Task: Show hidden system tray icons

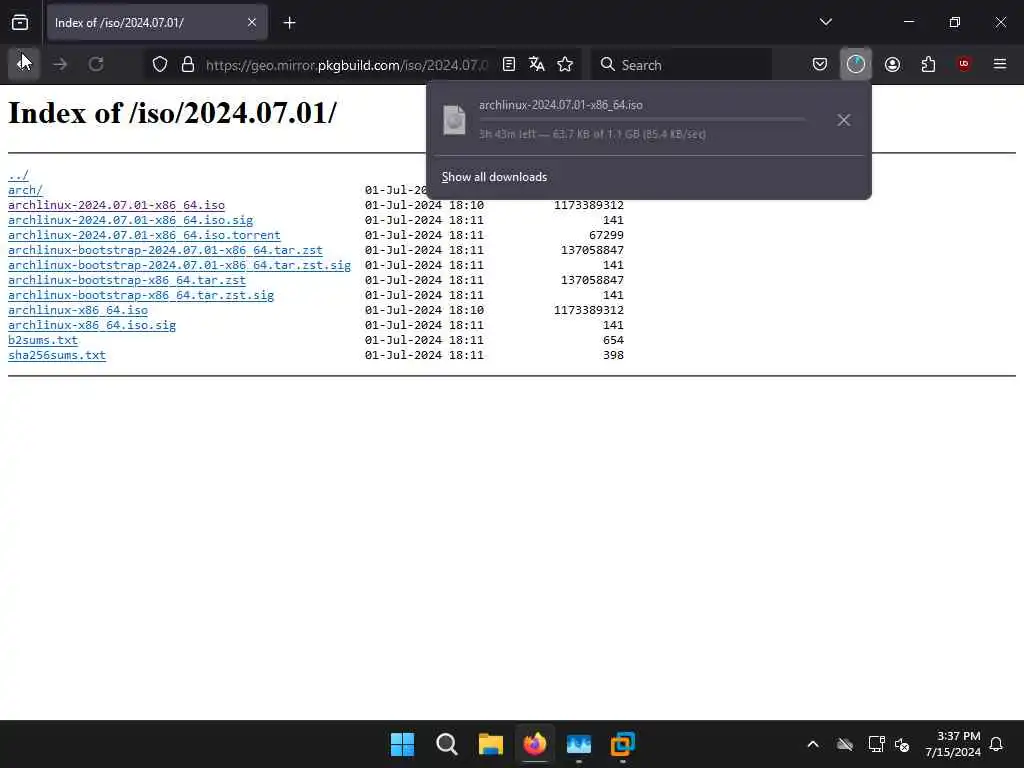Action: point(813,744)
